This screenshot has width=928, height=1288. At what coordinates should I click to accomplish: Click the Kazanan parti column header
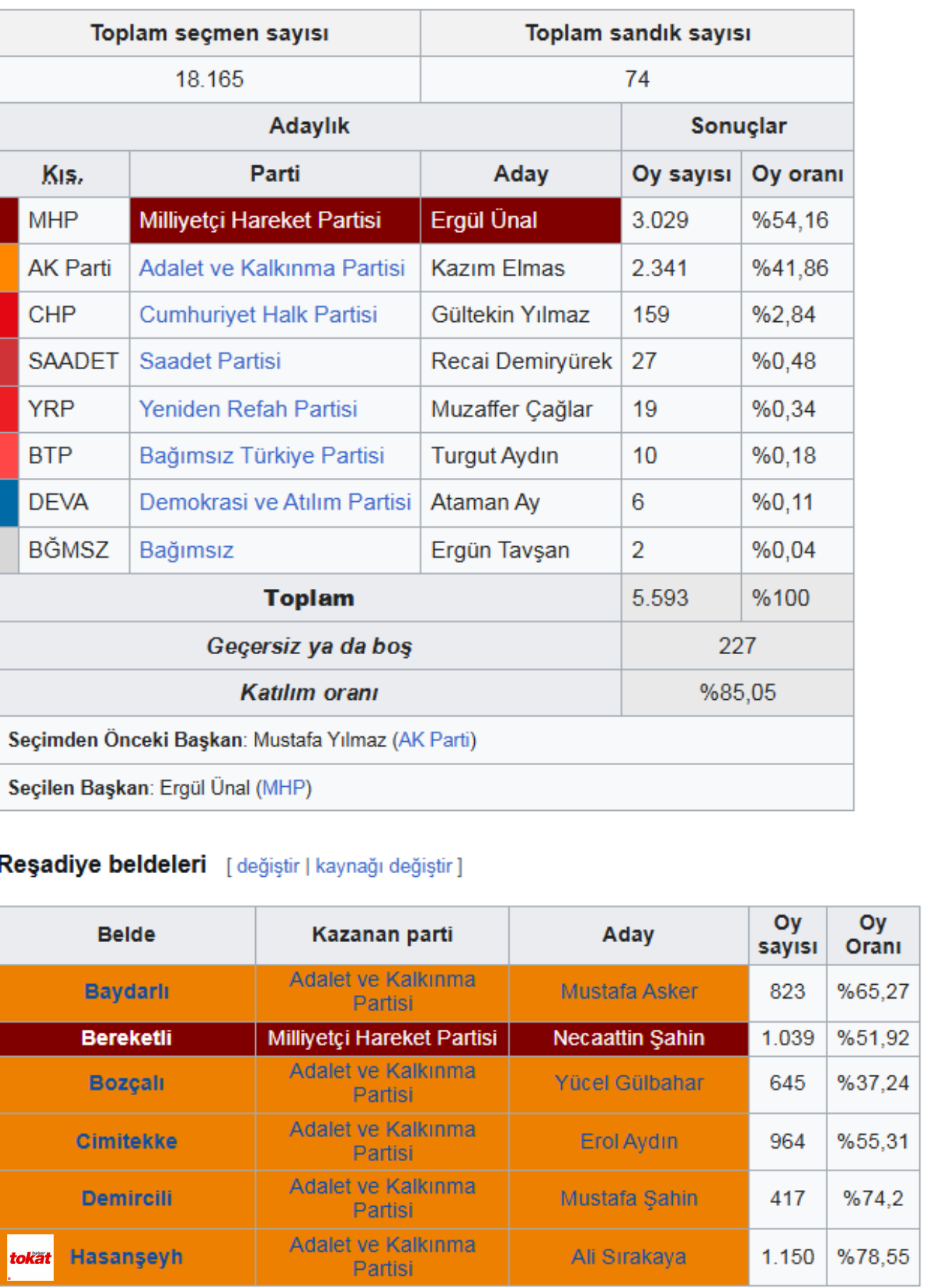coord(382,934)
